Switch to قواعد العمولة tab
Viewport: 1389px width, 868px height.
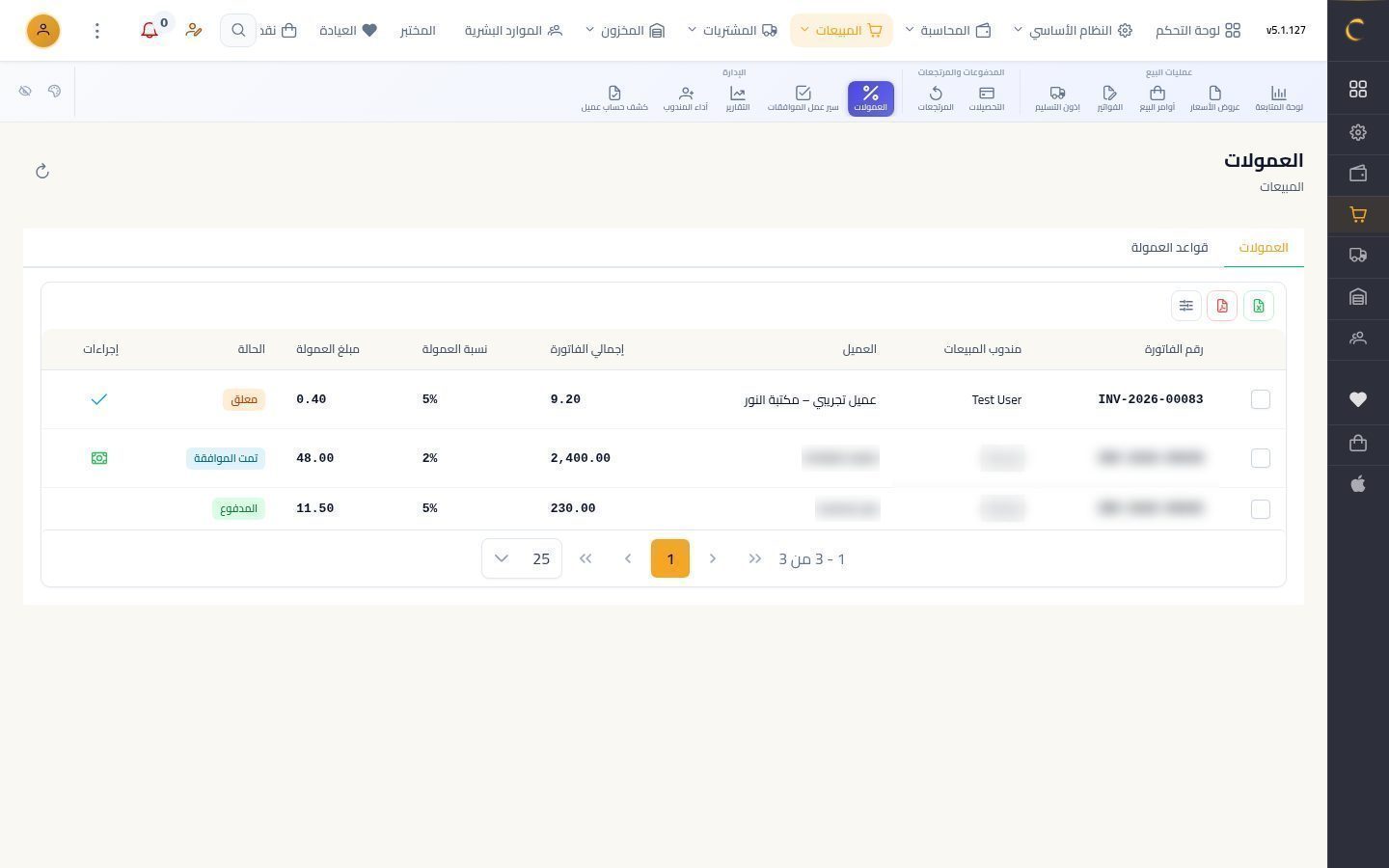click(x=1169, y=248)
